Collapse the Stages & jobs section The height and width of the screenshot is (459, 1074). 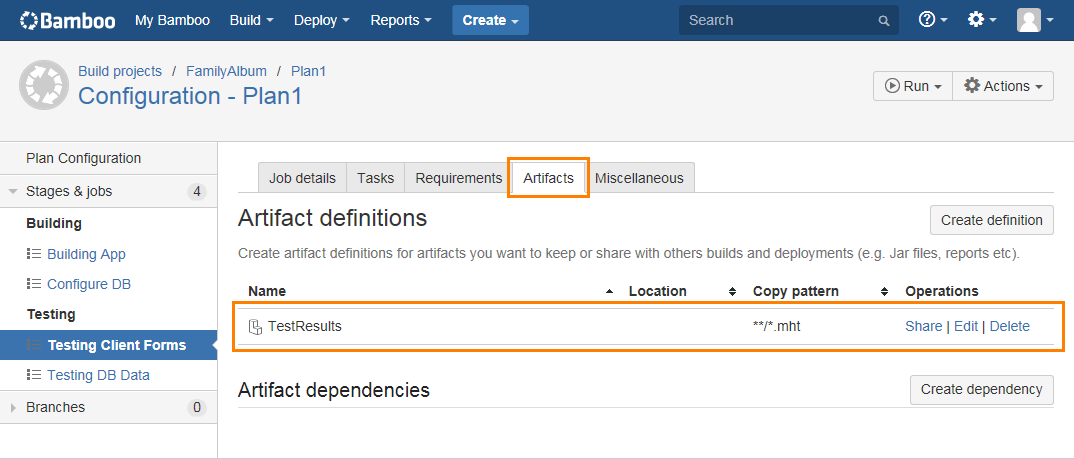(14, 191)
